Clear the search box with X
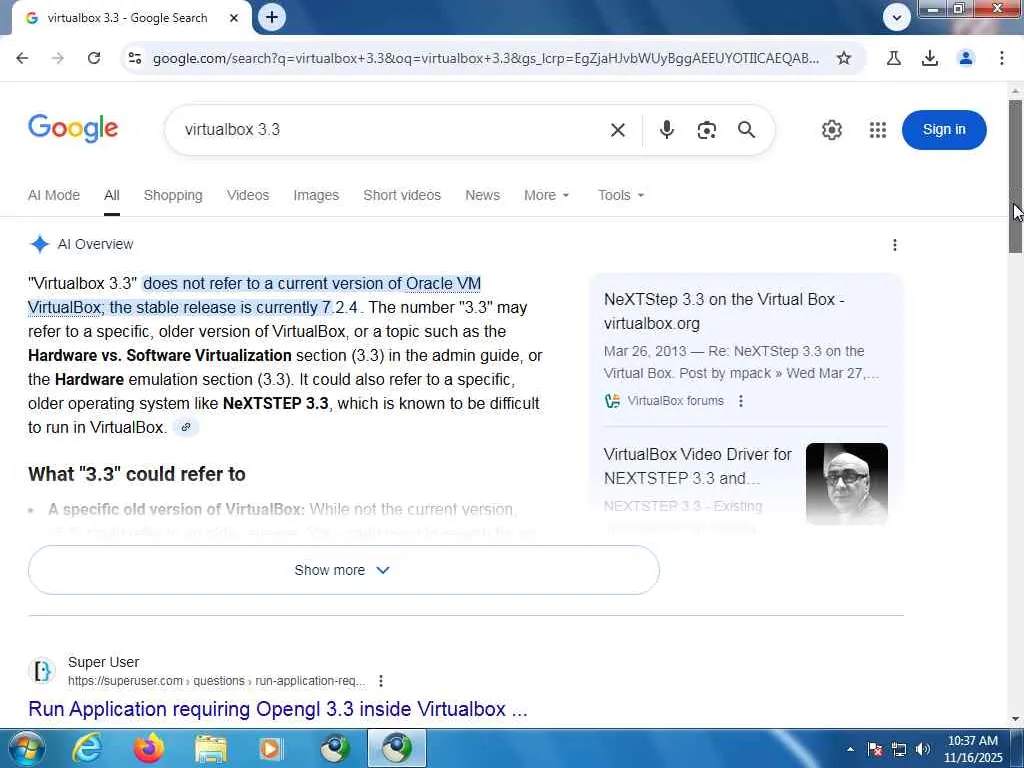Screen dimensions: 1024x768 (x=618, y=130)
